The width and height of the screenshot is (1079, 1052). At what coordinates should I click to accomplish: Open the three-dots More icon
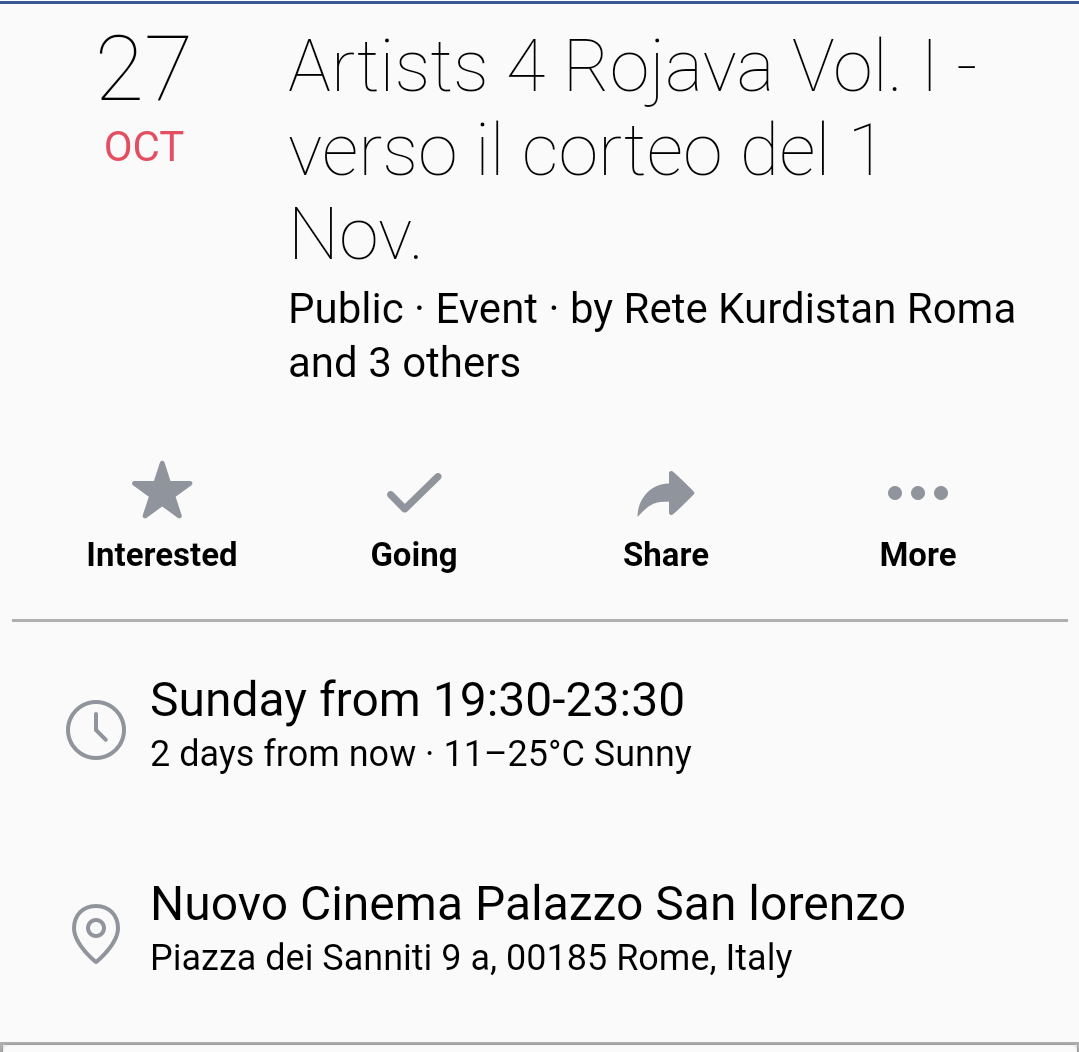918,492
